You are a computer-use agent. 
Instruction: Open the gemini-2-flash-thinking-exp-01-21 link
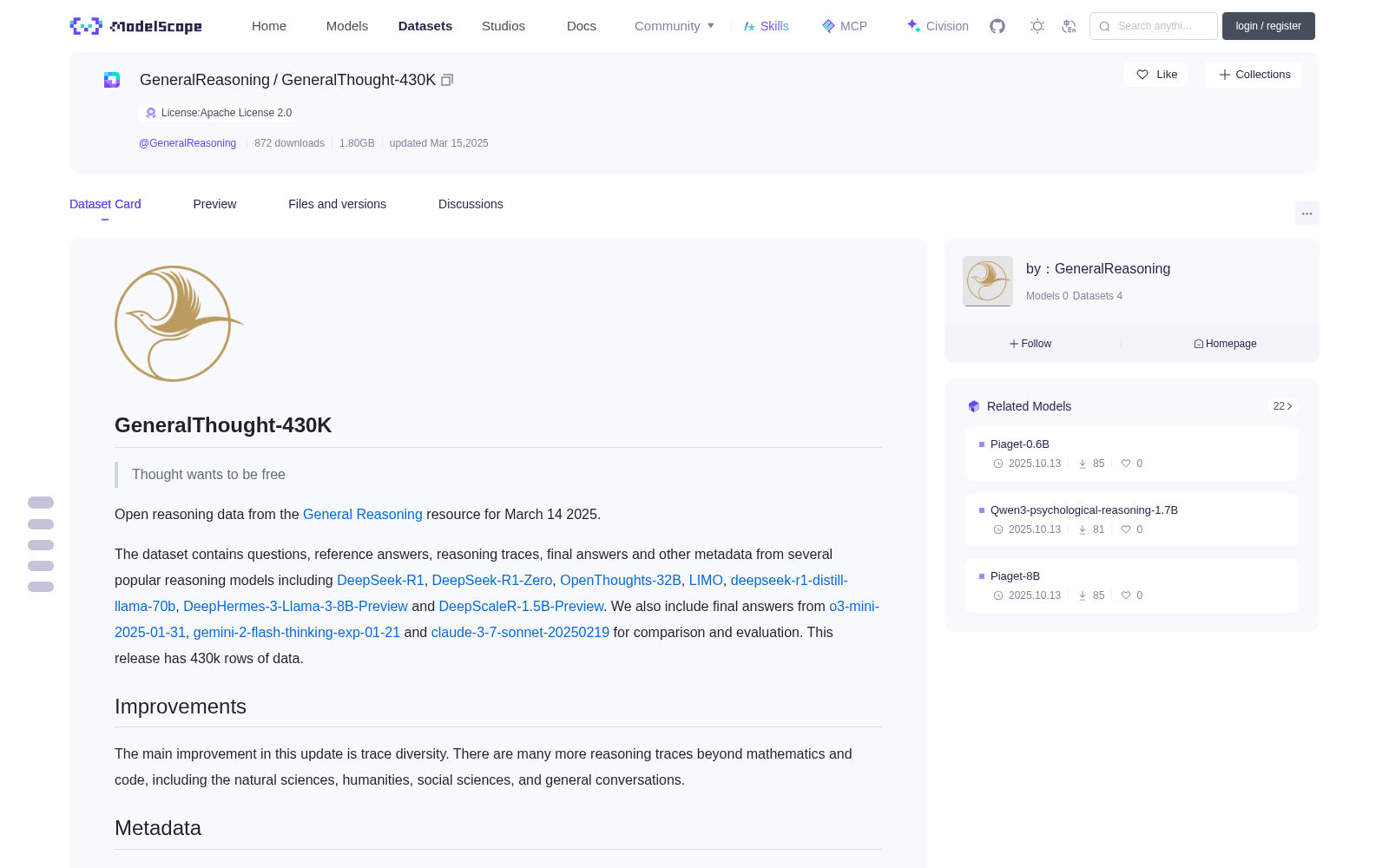click(297, 632)
